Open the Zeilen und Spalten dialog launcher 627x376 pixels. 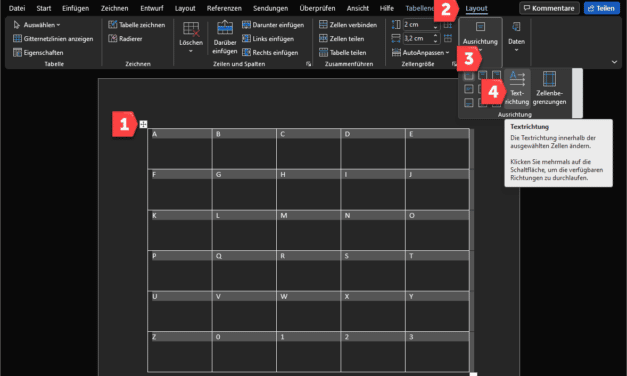tap(308, 64)
